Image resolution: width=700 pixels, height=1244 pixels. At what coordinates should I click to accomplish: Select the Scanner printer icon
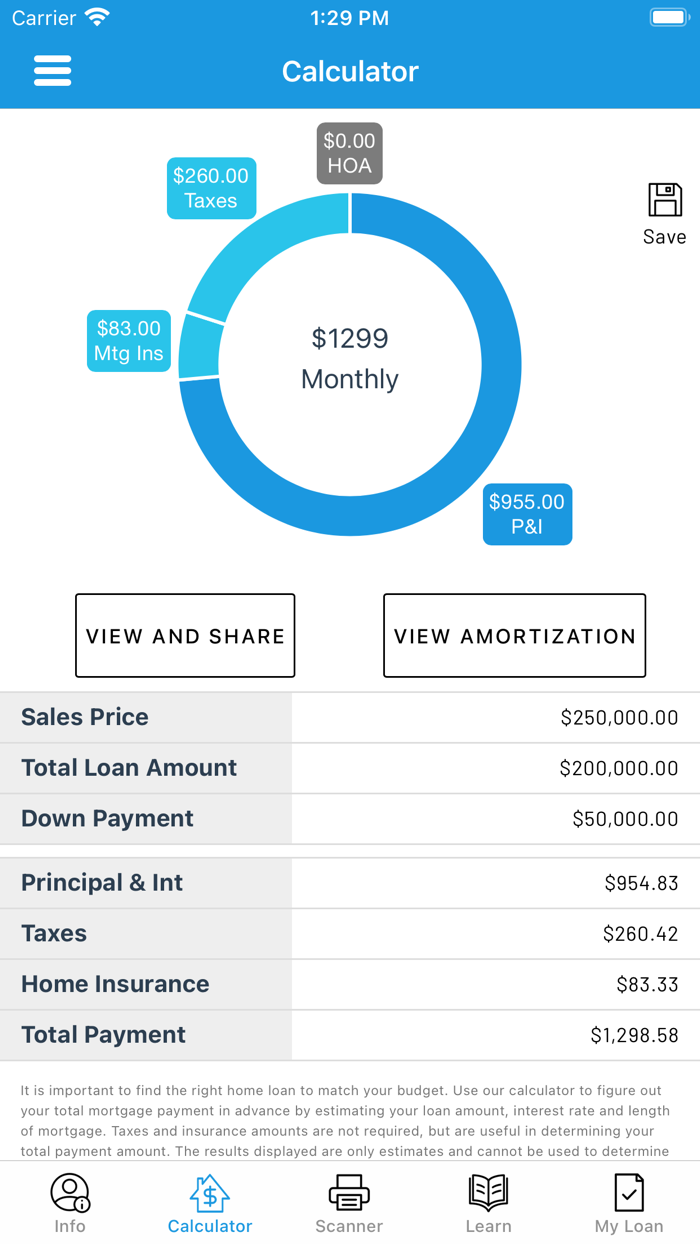tap(348, 1192)
